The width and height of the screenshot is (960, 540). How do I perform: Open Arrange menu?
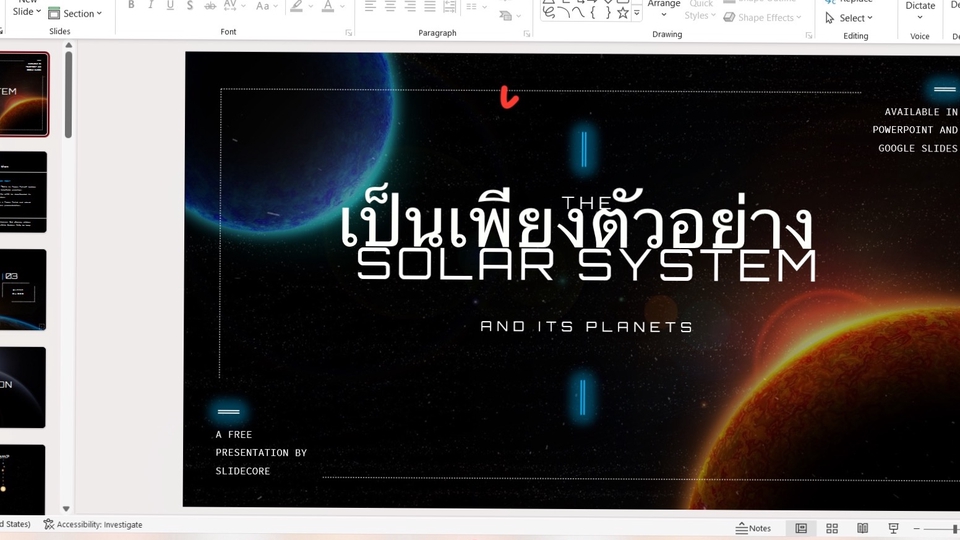[x=664, y=8]
